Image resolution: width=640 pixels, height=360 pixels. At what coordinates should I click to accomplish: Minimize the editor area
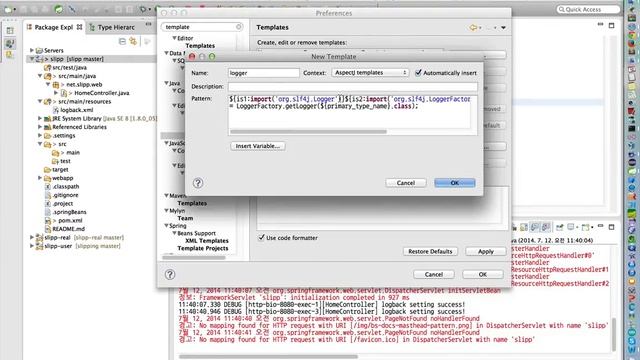click(600, 25)
